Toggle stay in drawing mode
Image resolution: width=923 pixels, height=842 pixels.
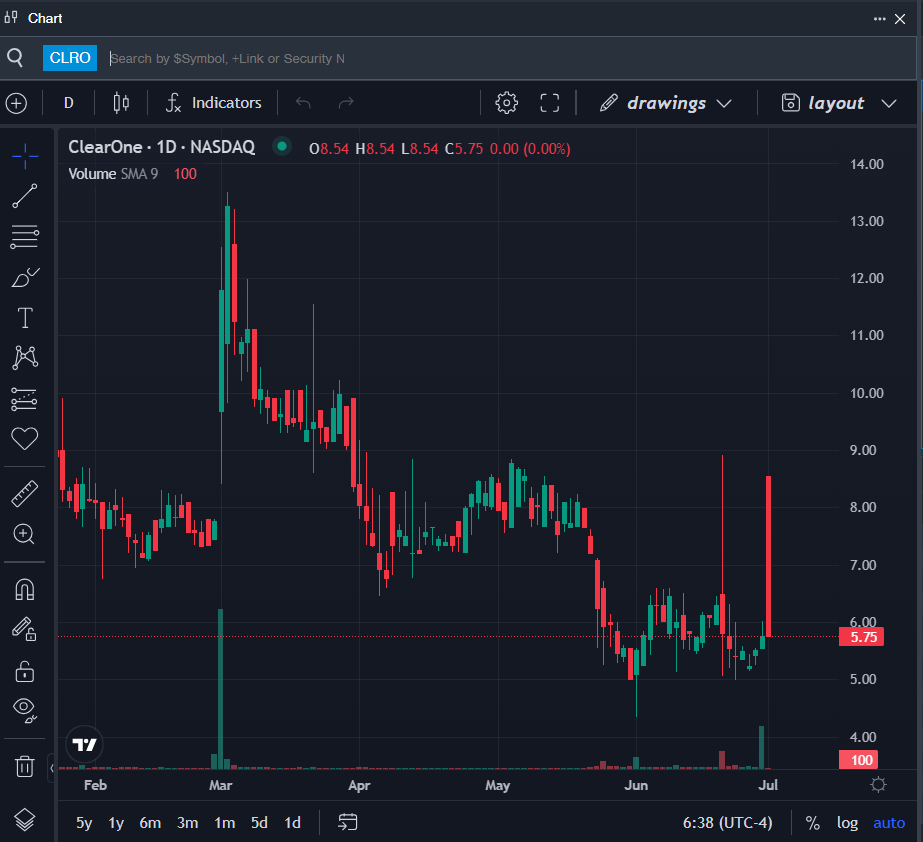point(25,629)
